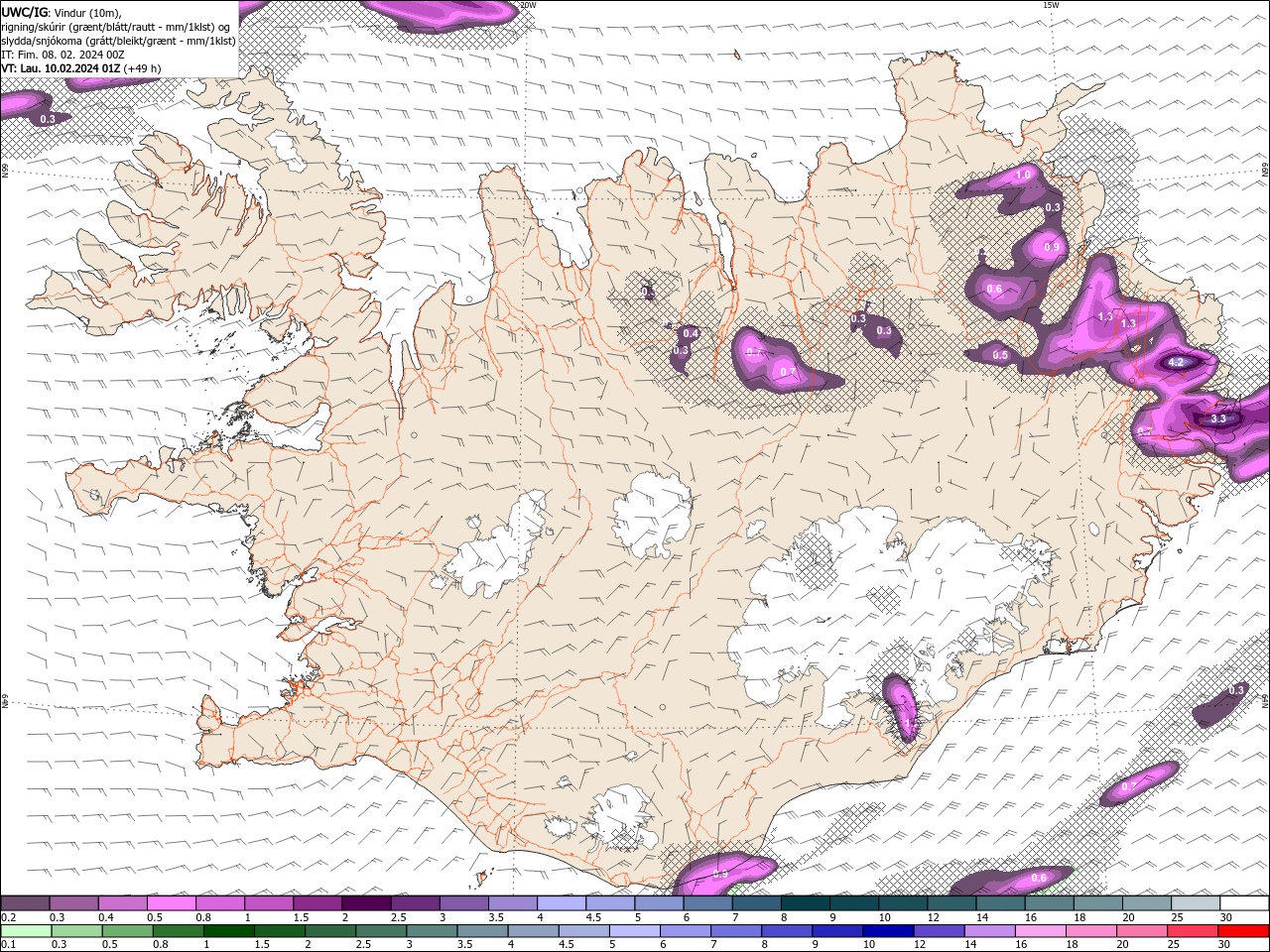Click the 'IT: Fim. 08. 02. 2024 00Z' line
Viewport: 1270px width, 952px height.
point(61,55)
